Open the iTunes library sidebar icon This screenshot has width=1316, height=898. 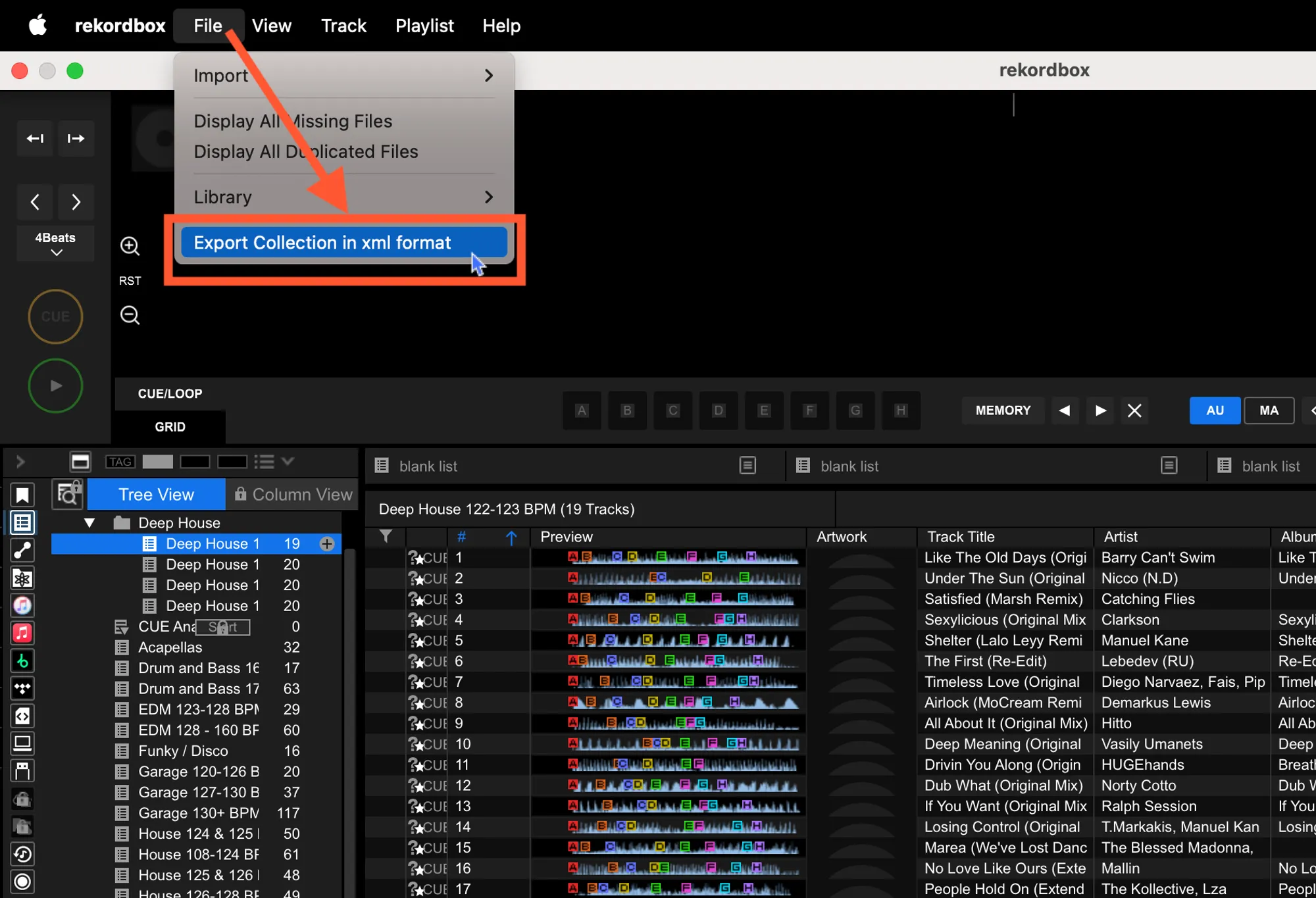22,605
